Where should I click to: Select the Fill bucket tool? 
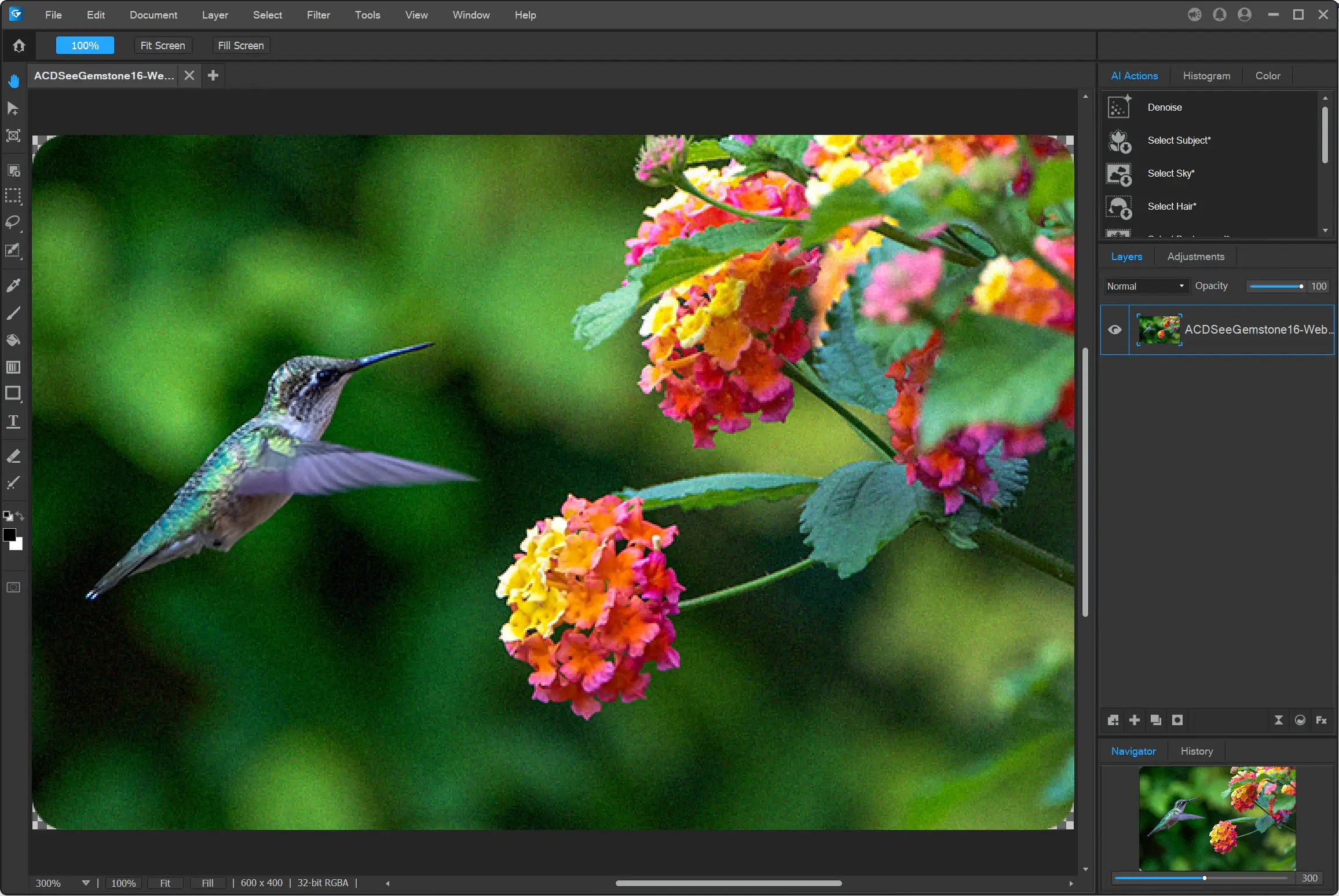tap(13, 340)
